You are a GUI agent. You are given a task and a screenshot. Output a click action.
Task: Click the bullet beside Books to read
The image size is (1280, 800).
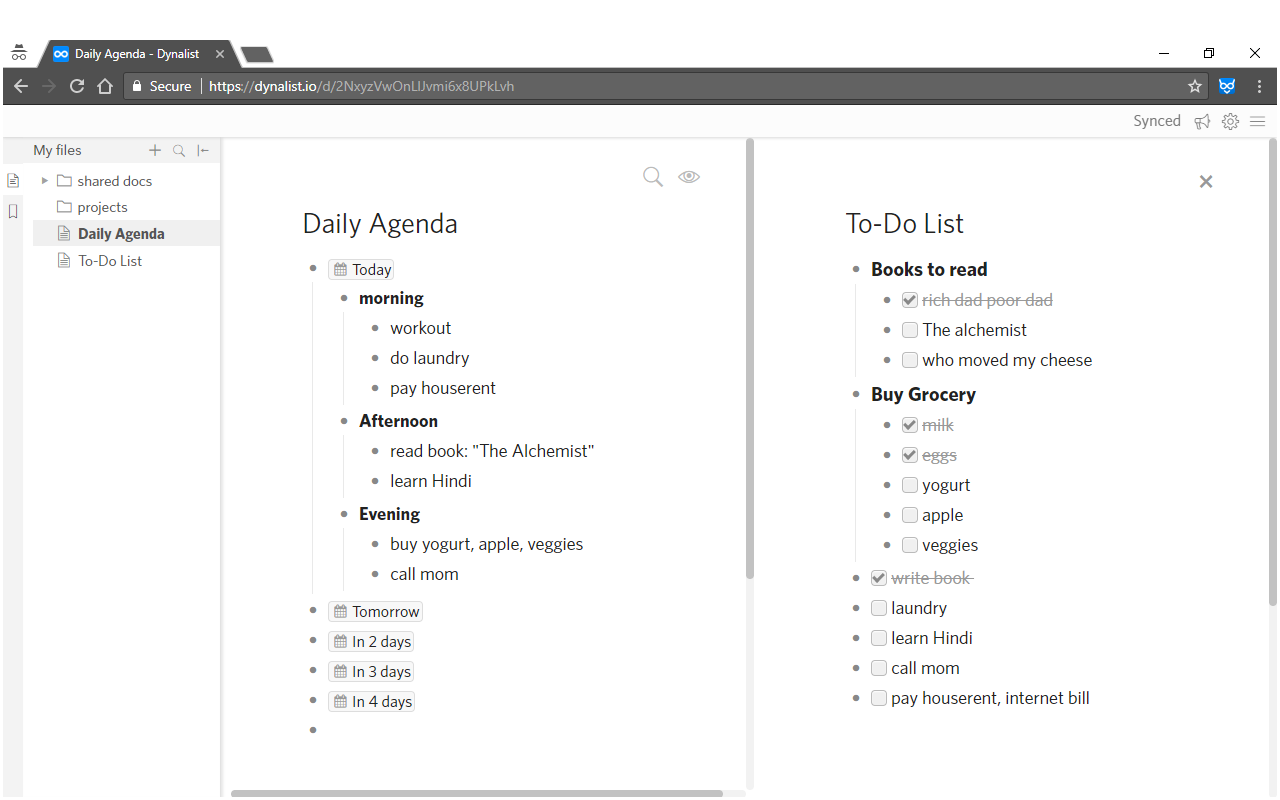point(856,269)
